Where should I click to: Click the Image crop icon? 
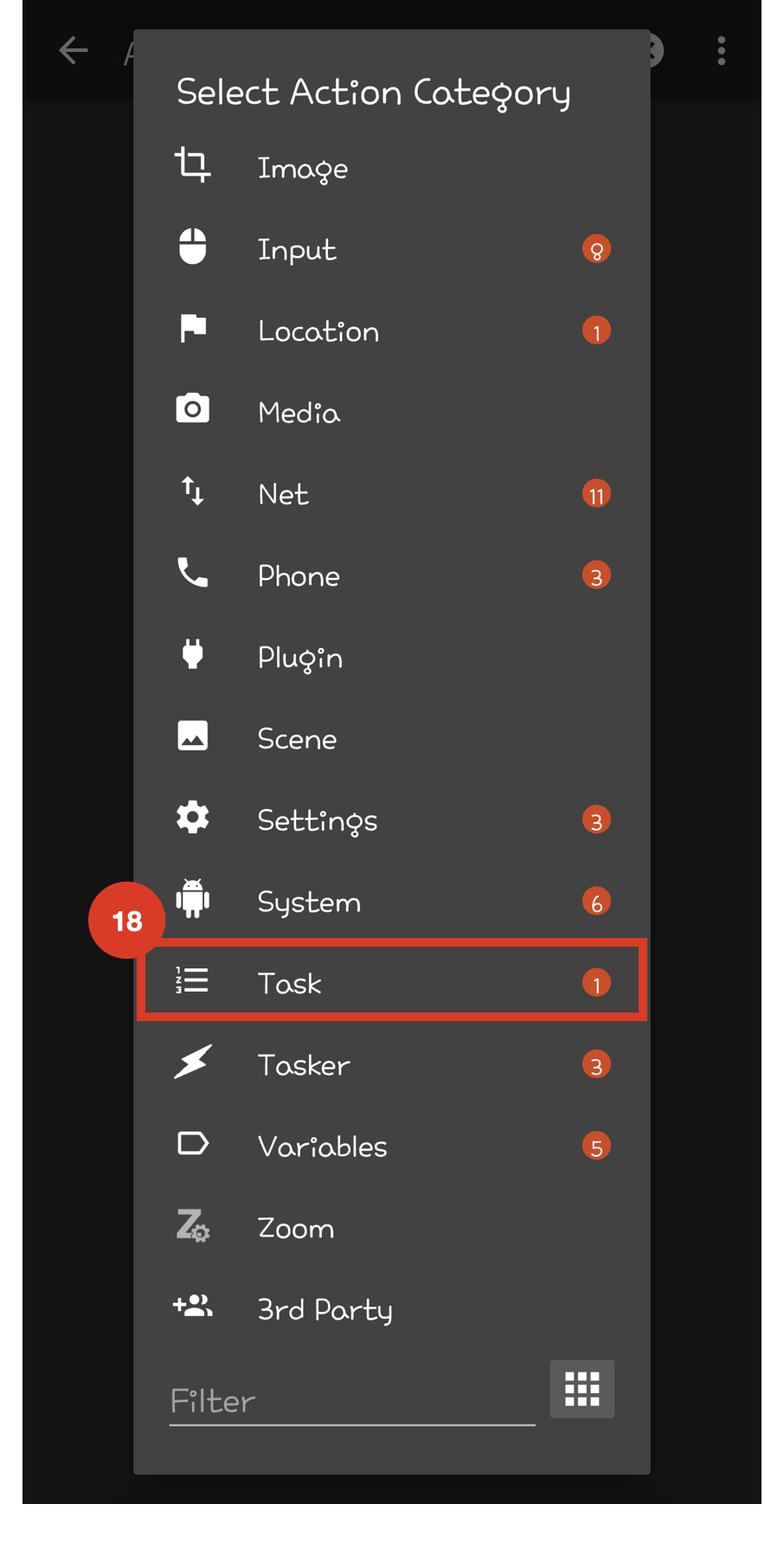click(192, 164)
